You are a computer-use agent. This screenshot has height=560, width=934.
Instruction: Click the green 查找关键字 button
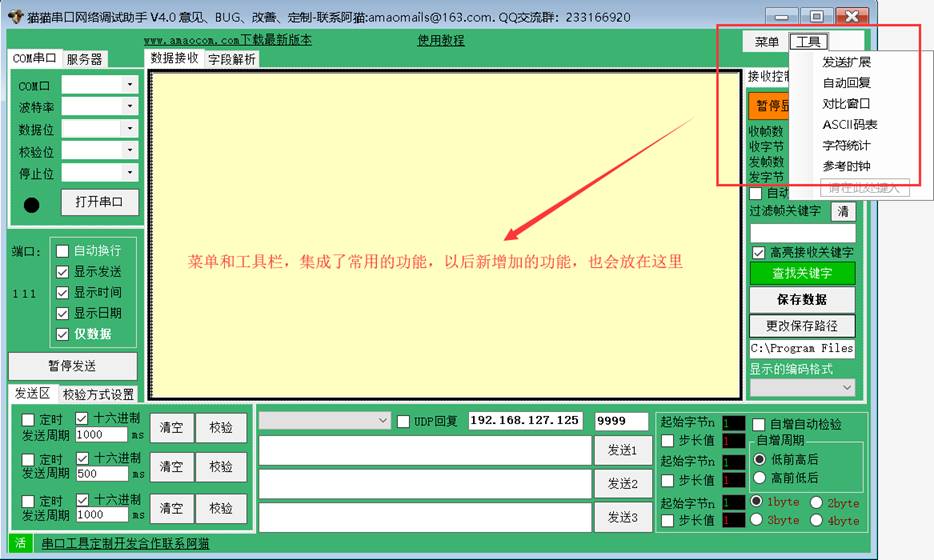coord(801,273)
